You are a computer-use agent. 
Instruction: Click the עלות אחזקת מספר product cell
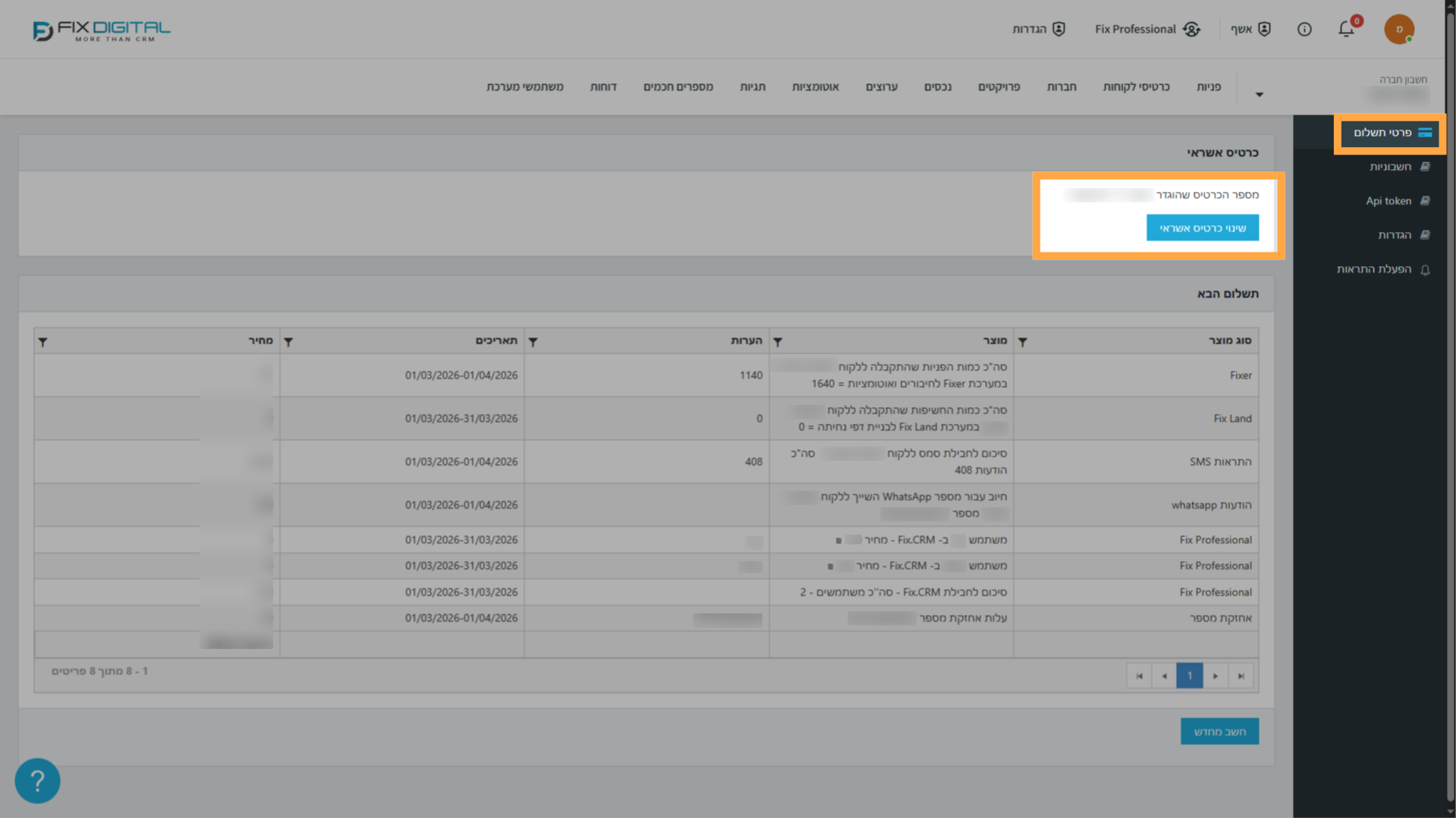click(x=891, y=618)
